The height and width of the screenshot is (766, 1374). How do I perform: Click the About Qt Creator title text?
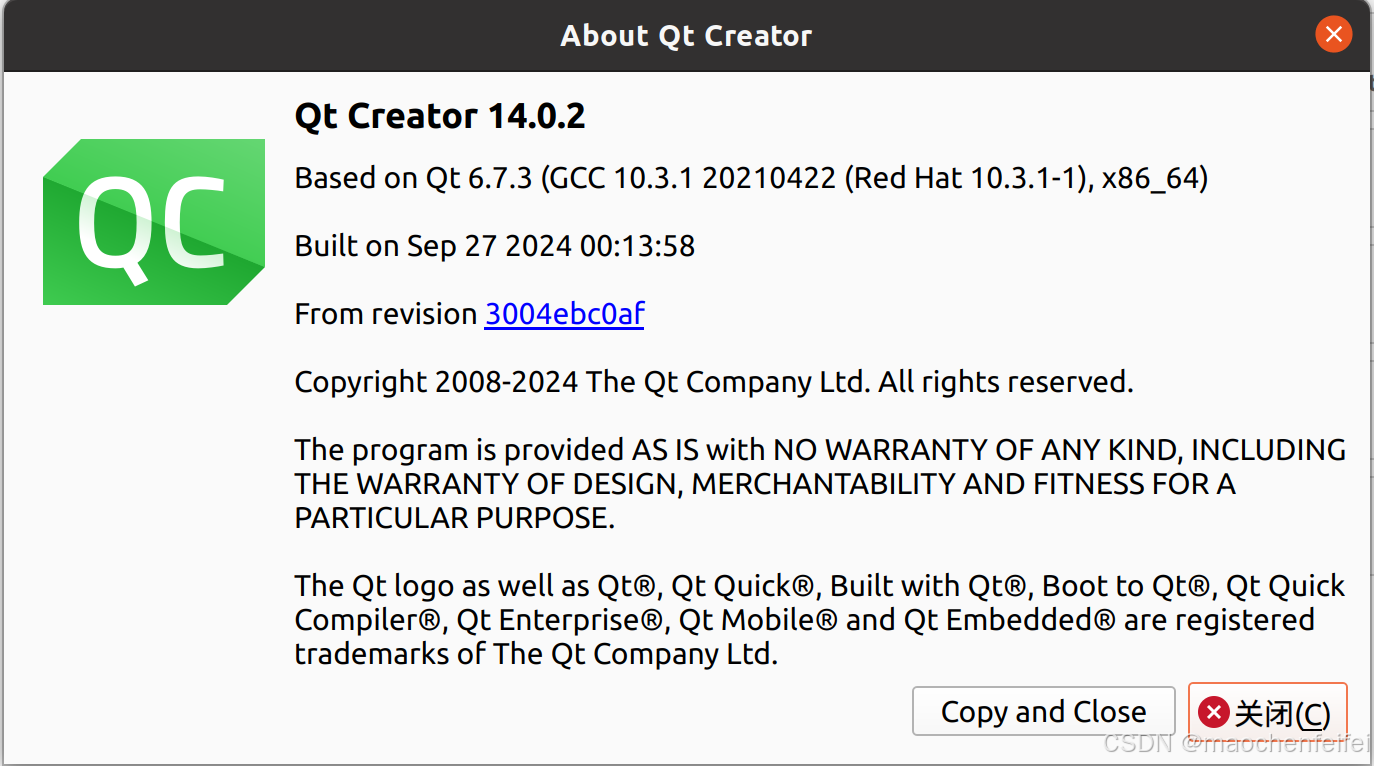click(686, 35)
